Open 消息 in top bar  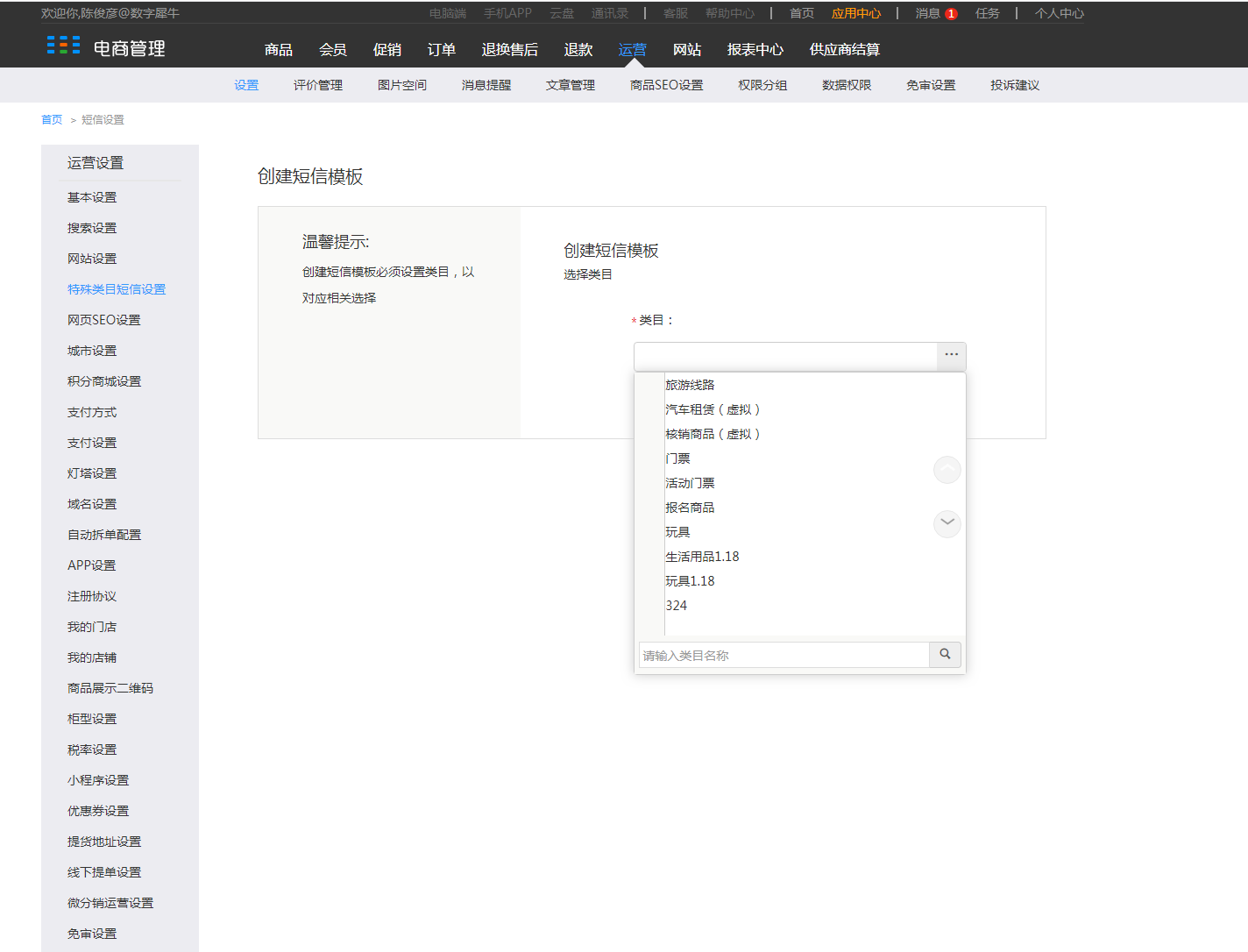(927, 13)
